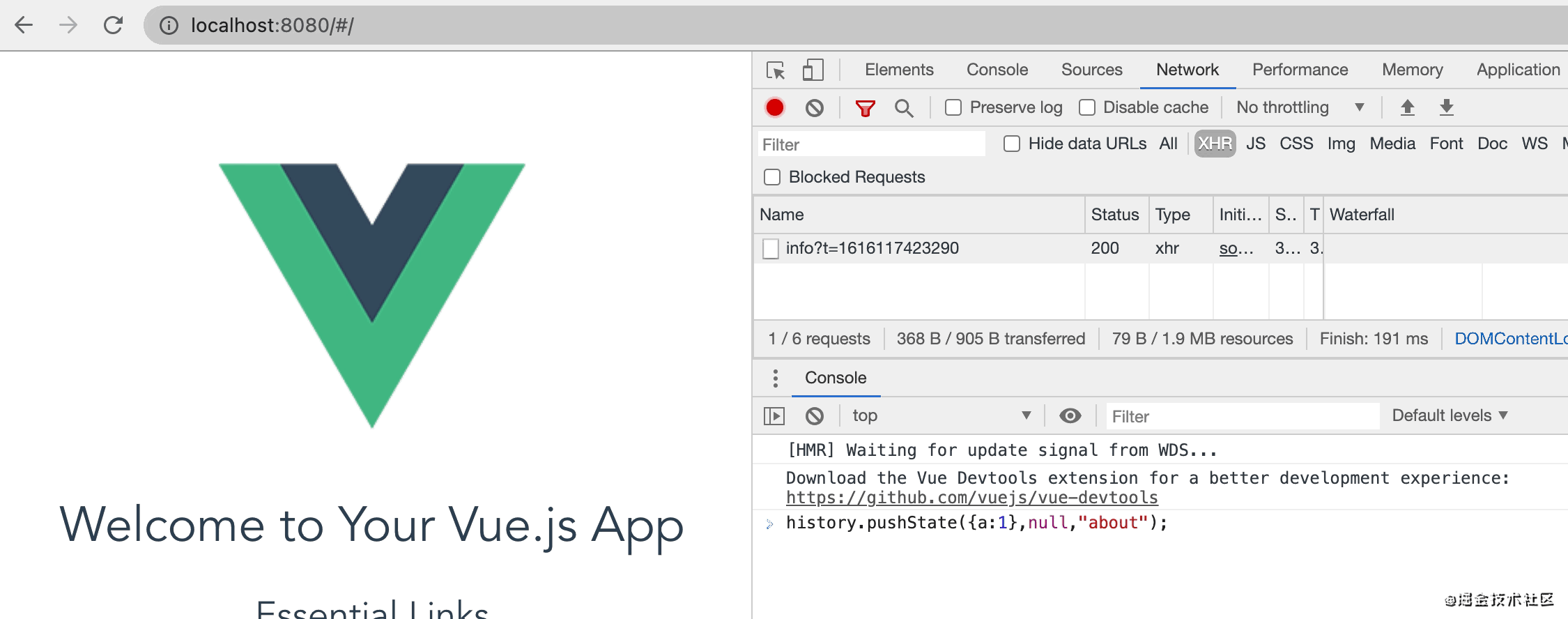The image size is (1568, 619).
Task: Show the console sidebar
Action: [774, 416]
